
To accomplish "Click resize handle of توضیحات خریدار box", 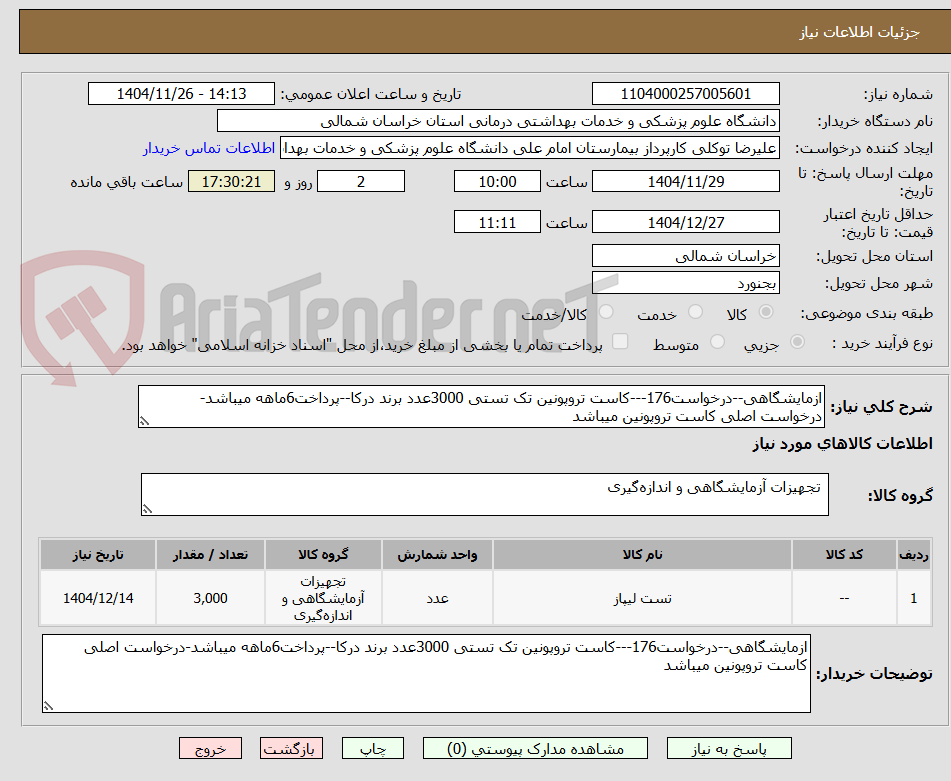I will 48,706.
